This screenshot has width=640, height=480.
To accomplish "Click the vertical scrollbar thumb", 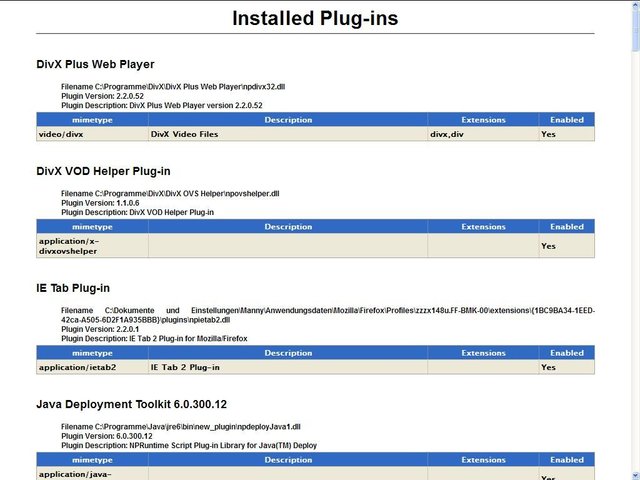I will tap(636, 31).
